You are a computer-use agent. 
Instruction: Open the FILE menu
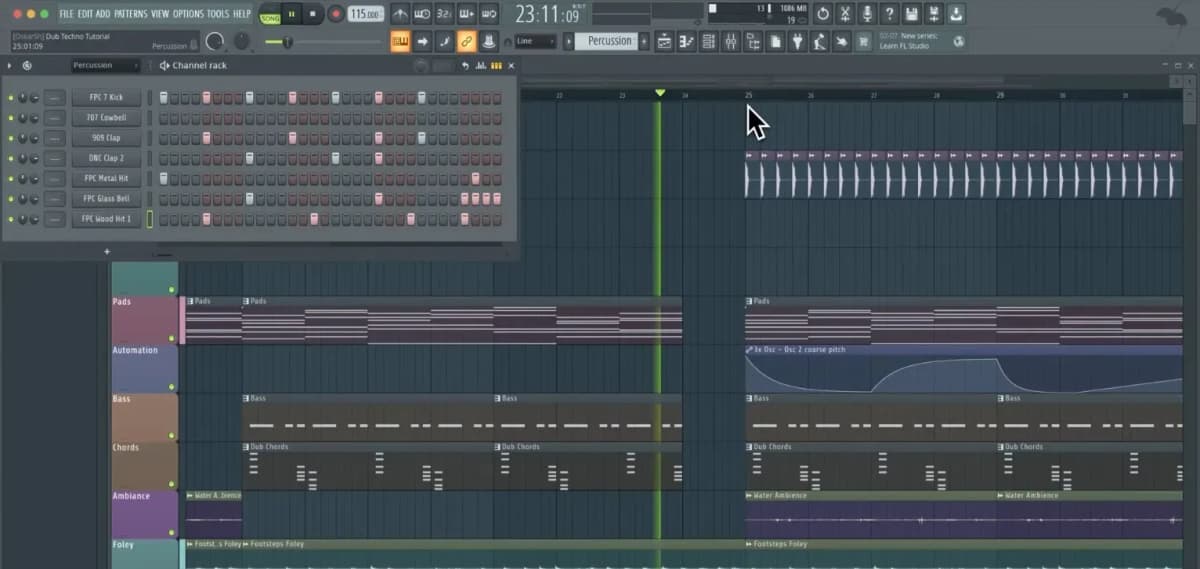(x=66, y=14)
